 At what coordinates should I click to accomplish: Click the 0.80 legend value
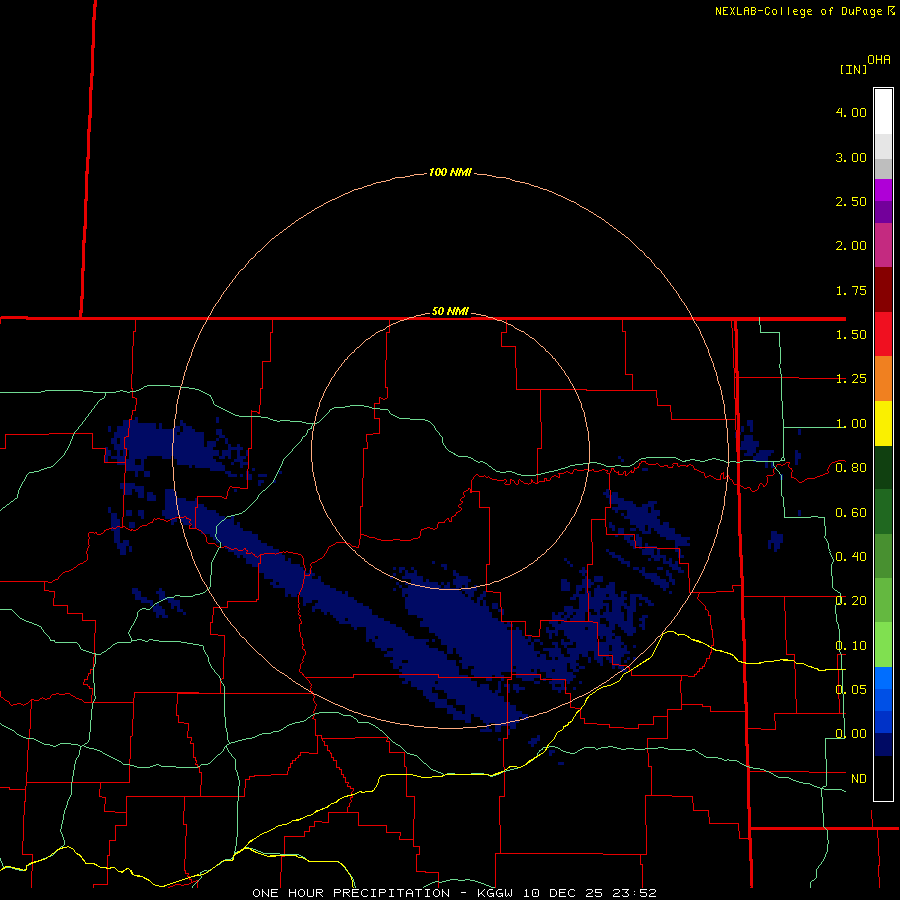(x=851, y=468)
